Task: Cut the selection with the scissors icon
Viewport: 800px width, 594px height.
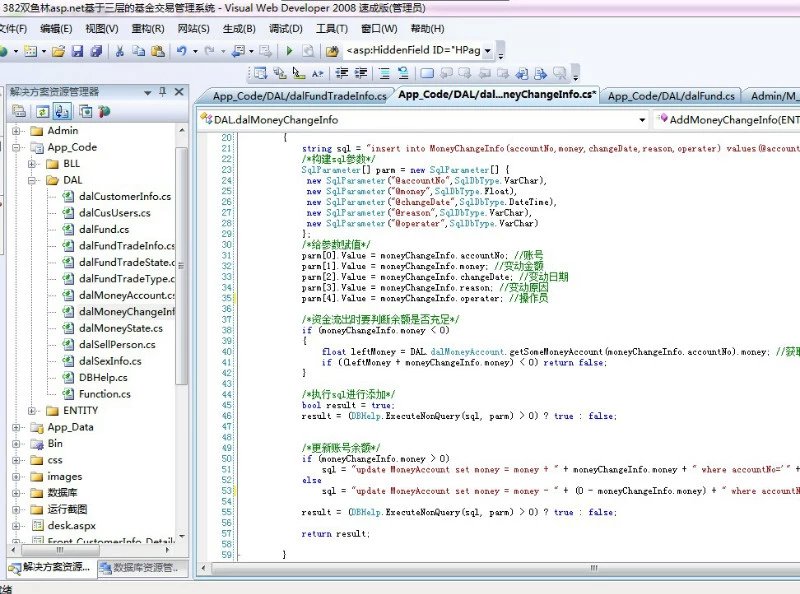Action: click(x=119, y=51)
